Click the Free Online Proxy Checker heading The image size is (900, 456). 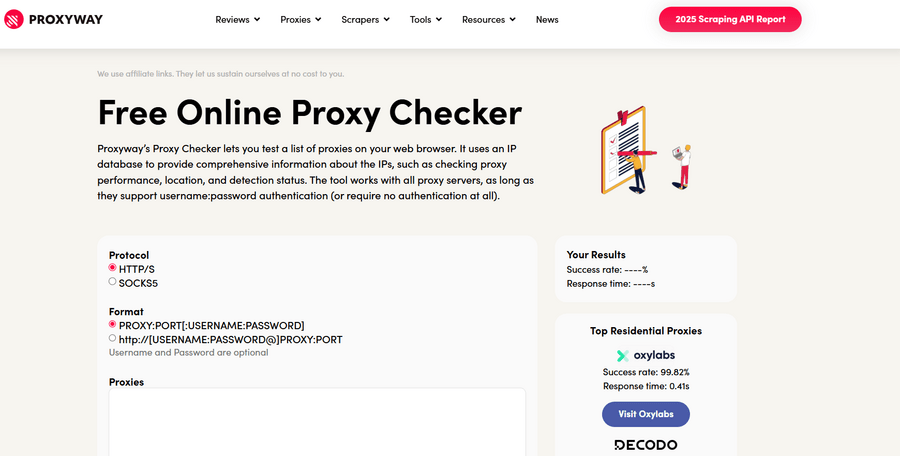[x=310, y=113]
